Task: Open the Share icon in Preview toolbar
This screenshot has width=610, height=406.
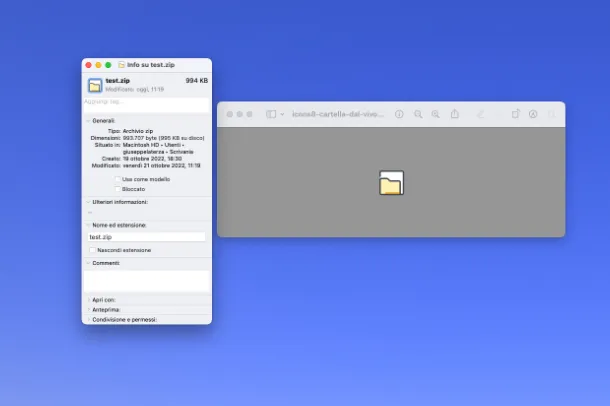Action: pos(455,114)
